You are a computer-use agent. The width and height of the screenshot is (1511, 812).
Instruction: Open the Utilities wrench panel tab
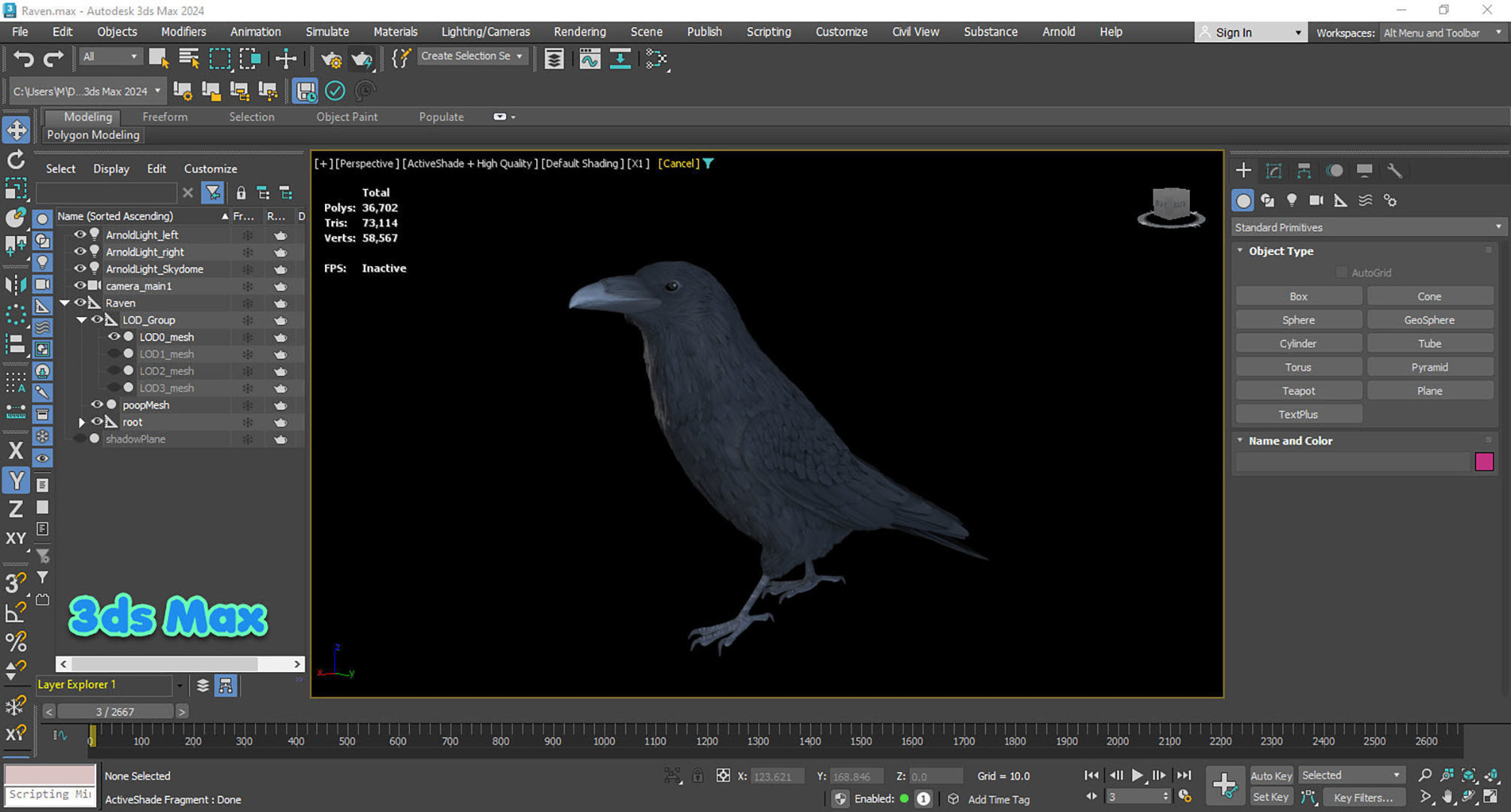(1394, 171)
